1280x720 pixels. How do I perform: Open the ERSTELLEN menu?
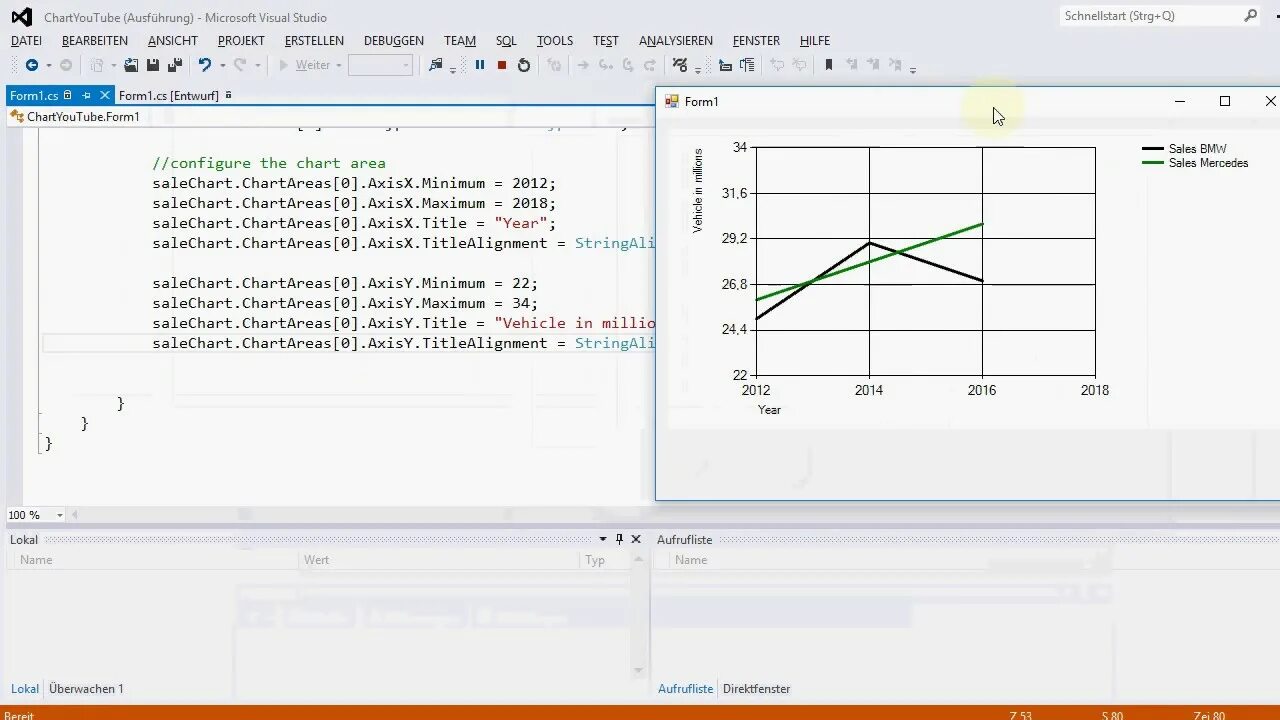(x=314, y=41)
